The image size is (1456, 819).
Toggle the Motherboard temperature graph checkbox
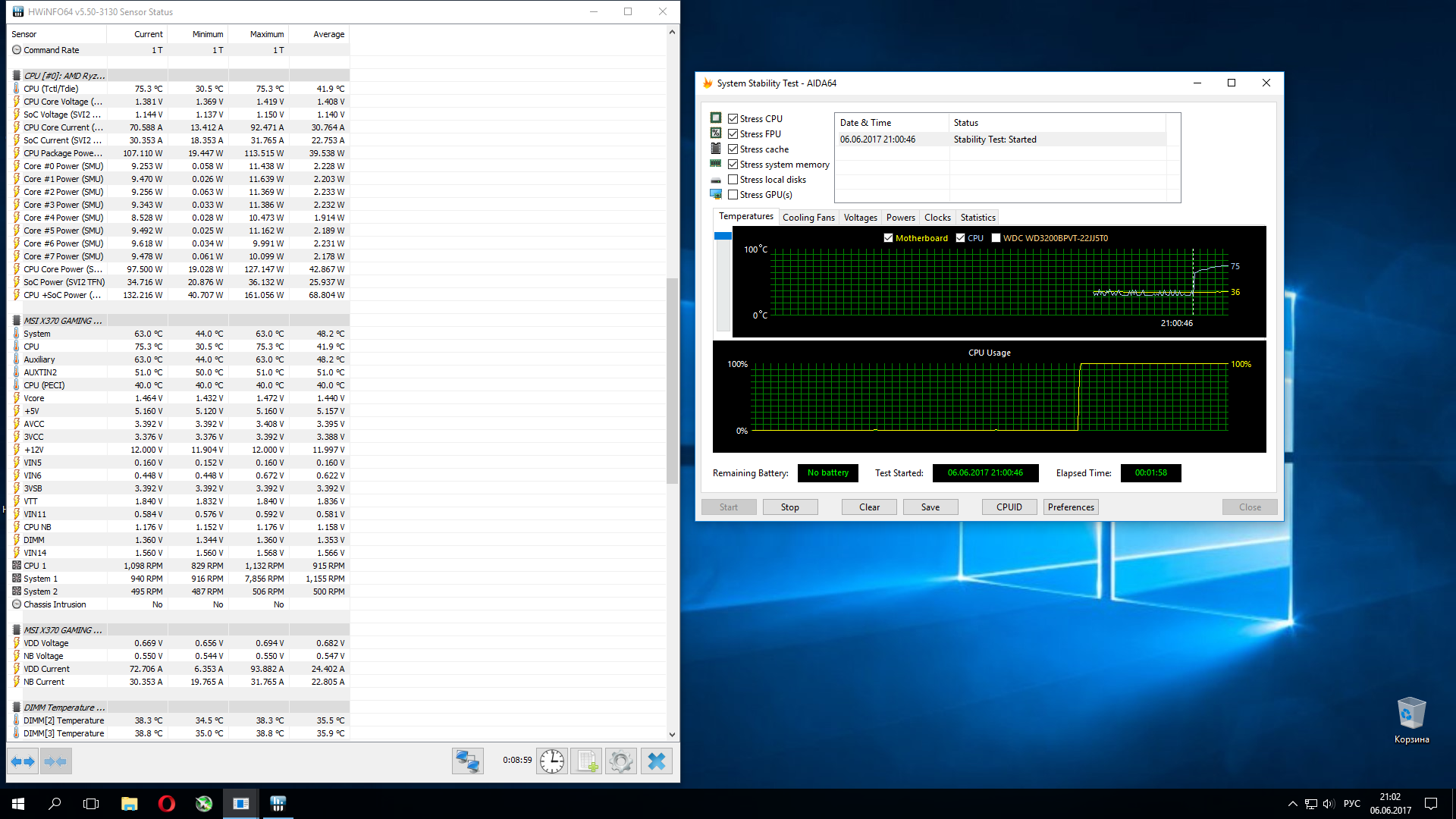coord(888,238)
